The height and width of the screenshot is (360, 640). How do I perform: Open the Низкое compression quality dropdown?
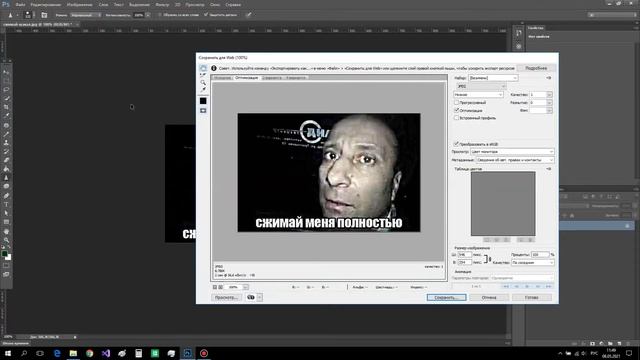(478, 94)
